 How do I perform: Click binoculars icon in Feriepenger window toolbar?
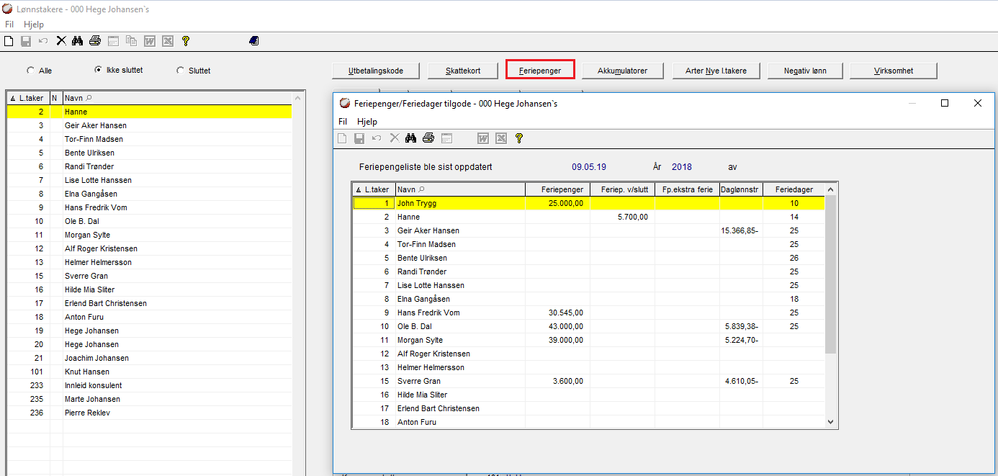[x=411, y=138]
